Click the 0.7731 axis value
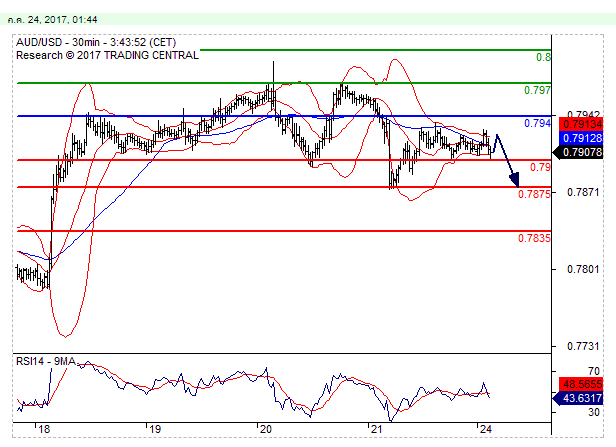The image size is (616, 447). (x=583, y=346)
